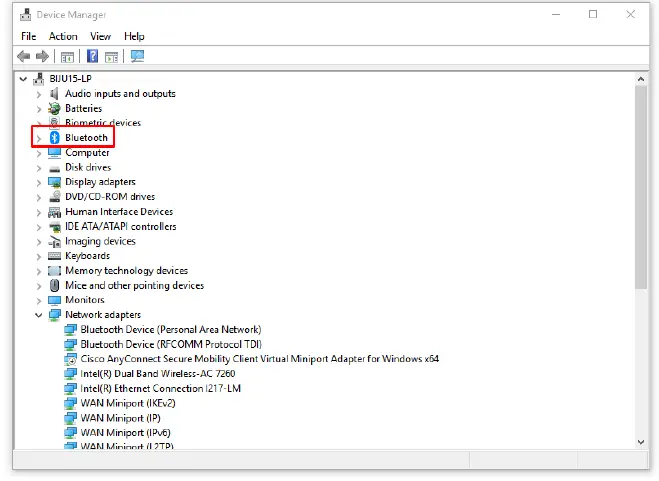Click the Batteries category icon

click(54, 108)
